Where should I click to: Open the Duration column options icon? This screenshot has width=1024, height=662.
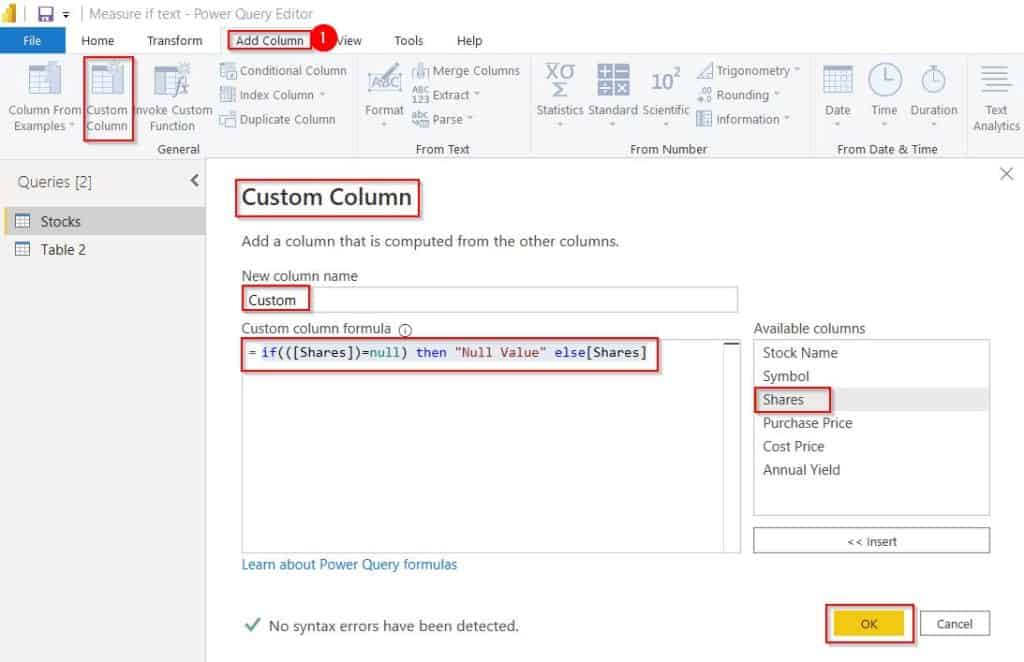tap(933, 80)
